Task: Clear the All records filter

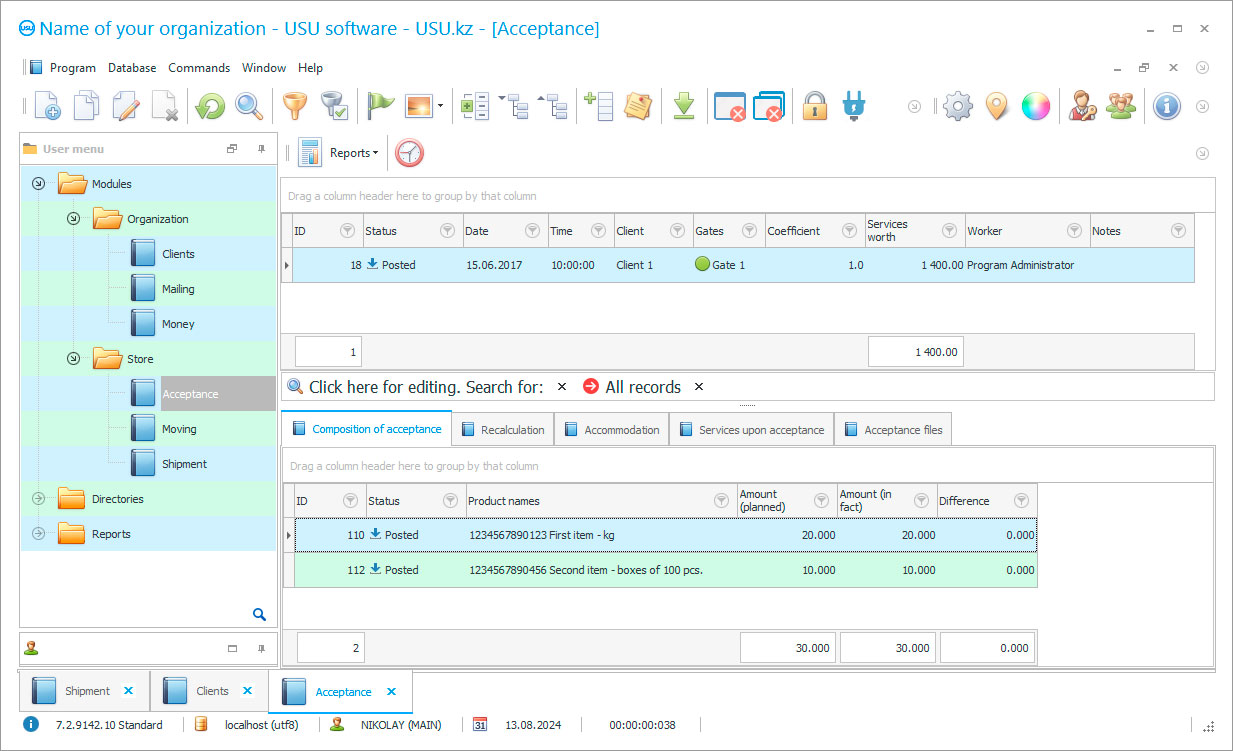Action: (x=697, y=386)
